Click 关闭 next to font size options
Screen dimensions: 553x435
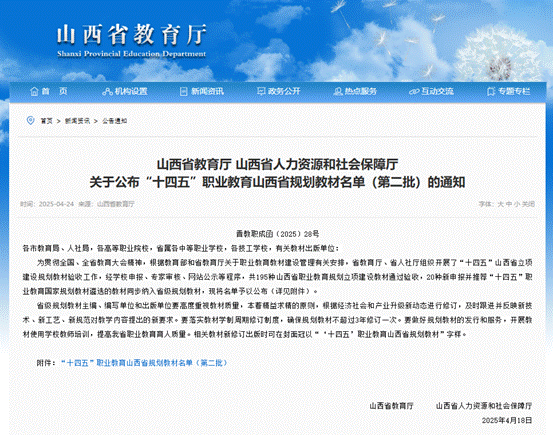click(x=528, y=204)
